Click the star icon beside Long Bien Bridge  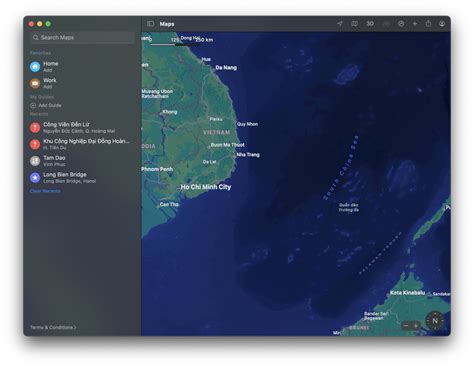point(35,178)
